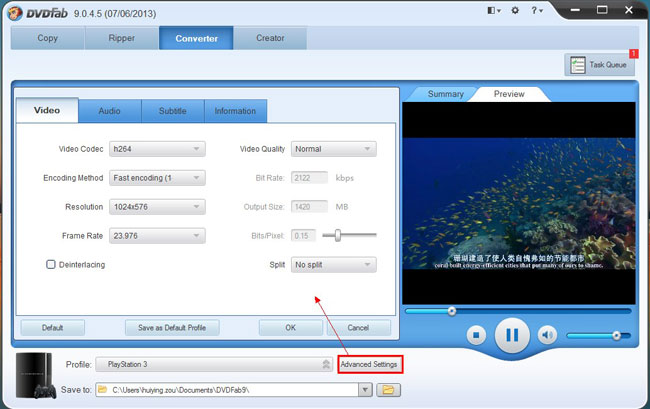Enable the Deinterlacing checkbox
Image resolution: width=650 pixels, height=409 pixels.
(x=51, y=264)
